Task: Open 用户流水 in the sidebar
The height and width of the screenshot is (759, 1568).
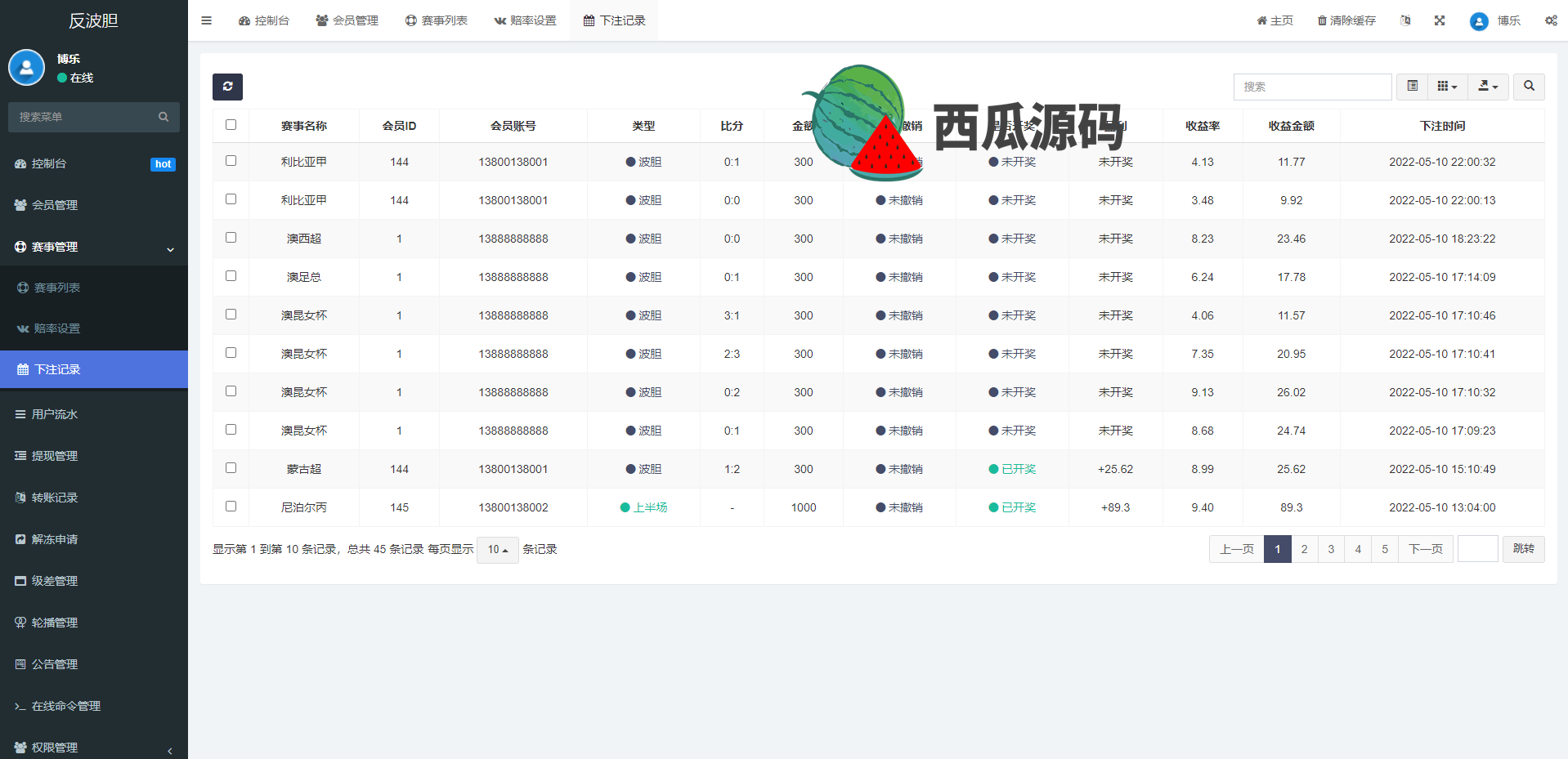Action: (94, 414)
